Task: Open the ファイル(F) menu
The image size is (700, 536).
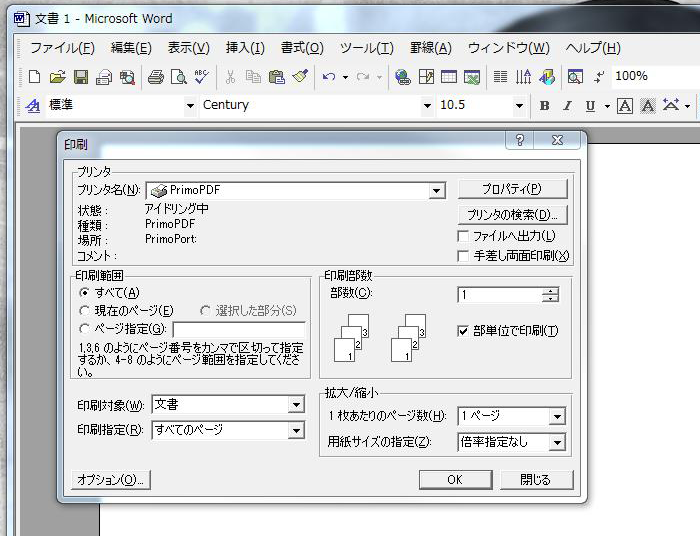Action: pyautogui.click(x=62, y=48)
